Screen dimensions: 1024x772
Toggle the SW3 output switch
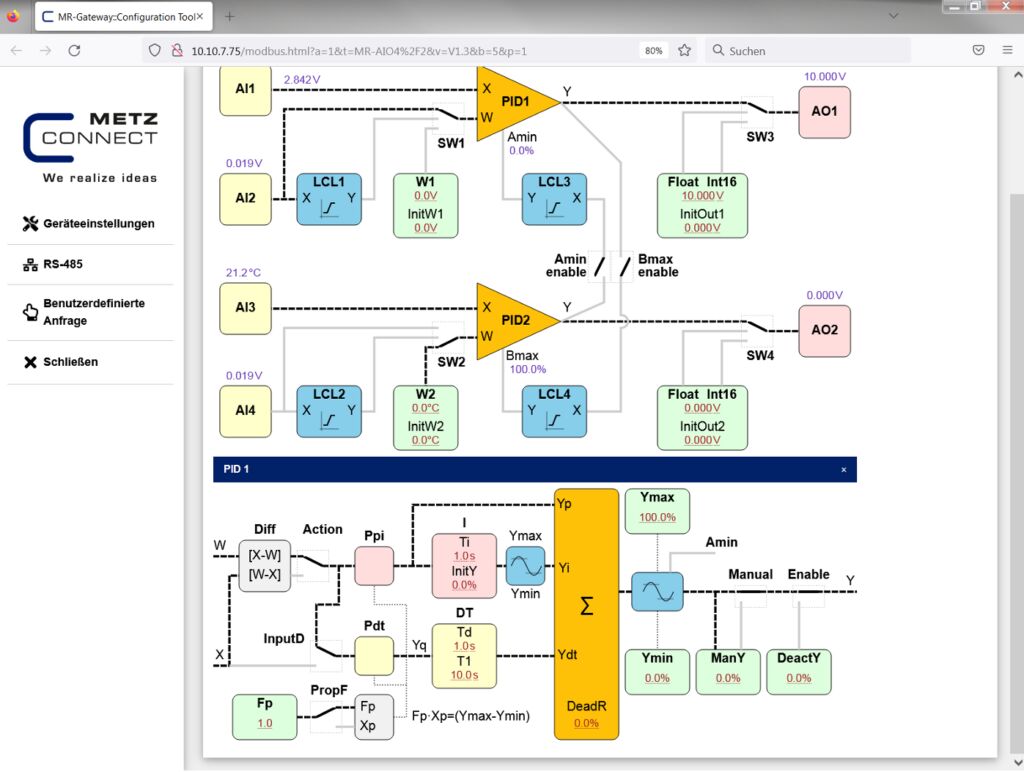click(758, 110)
